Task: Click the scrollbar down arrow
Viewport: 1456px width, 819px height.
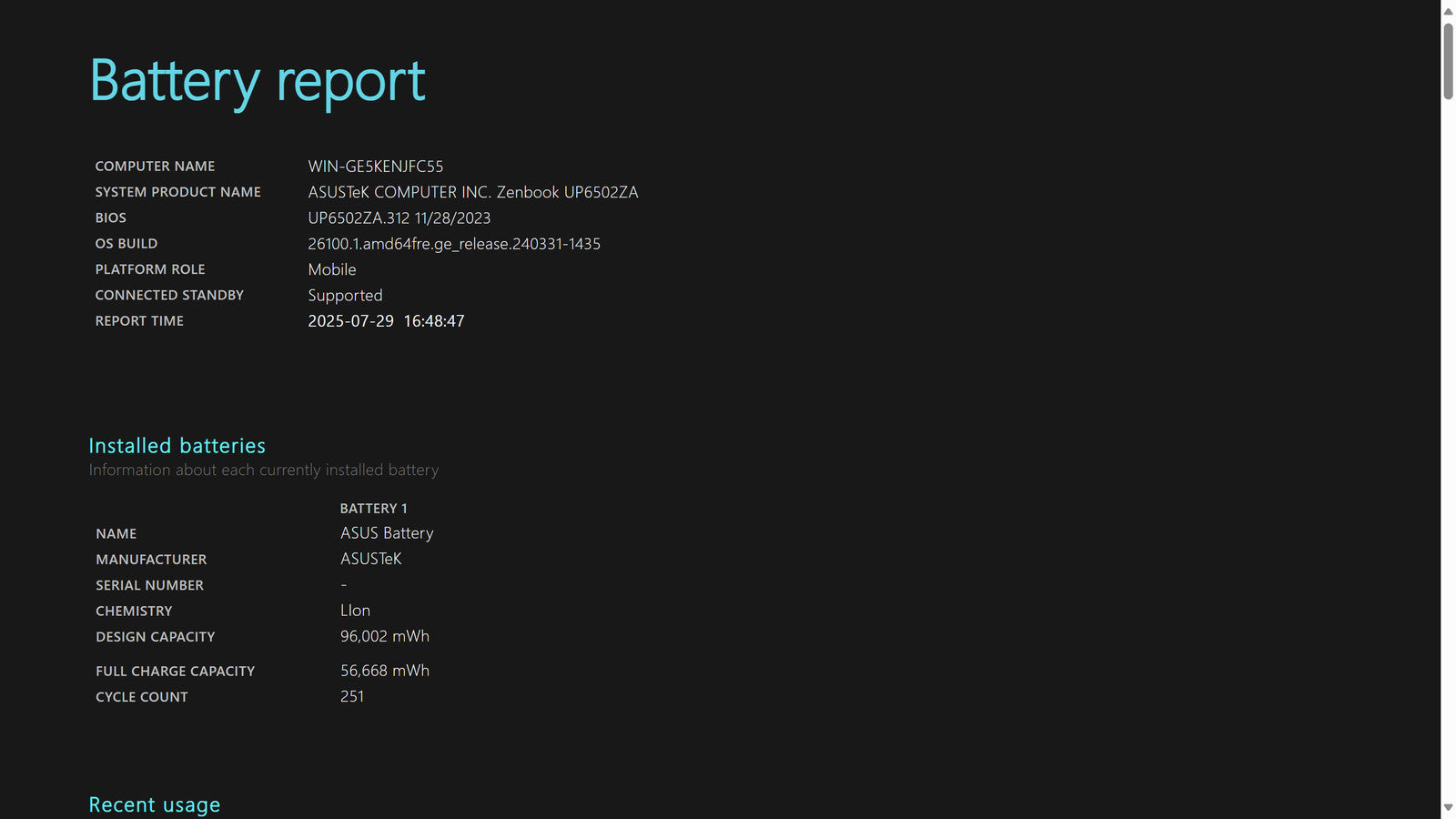Action: coord(1448,807)
